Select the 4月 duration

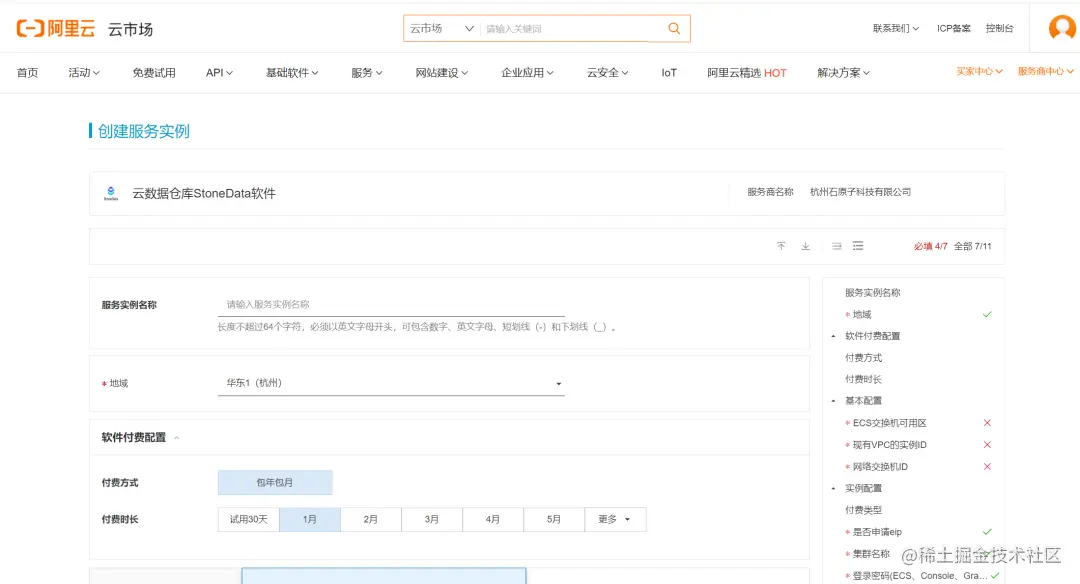pyautogui.click(x=492, y=519)
